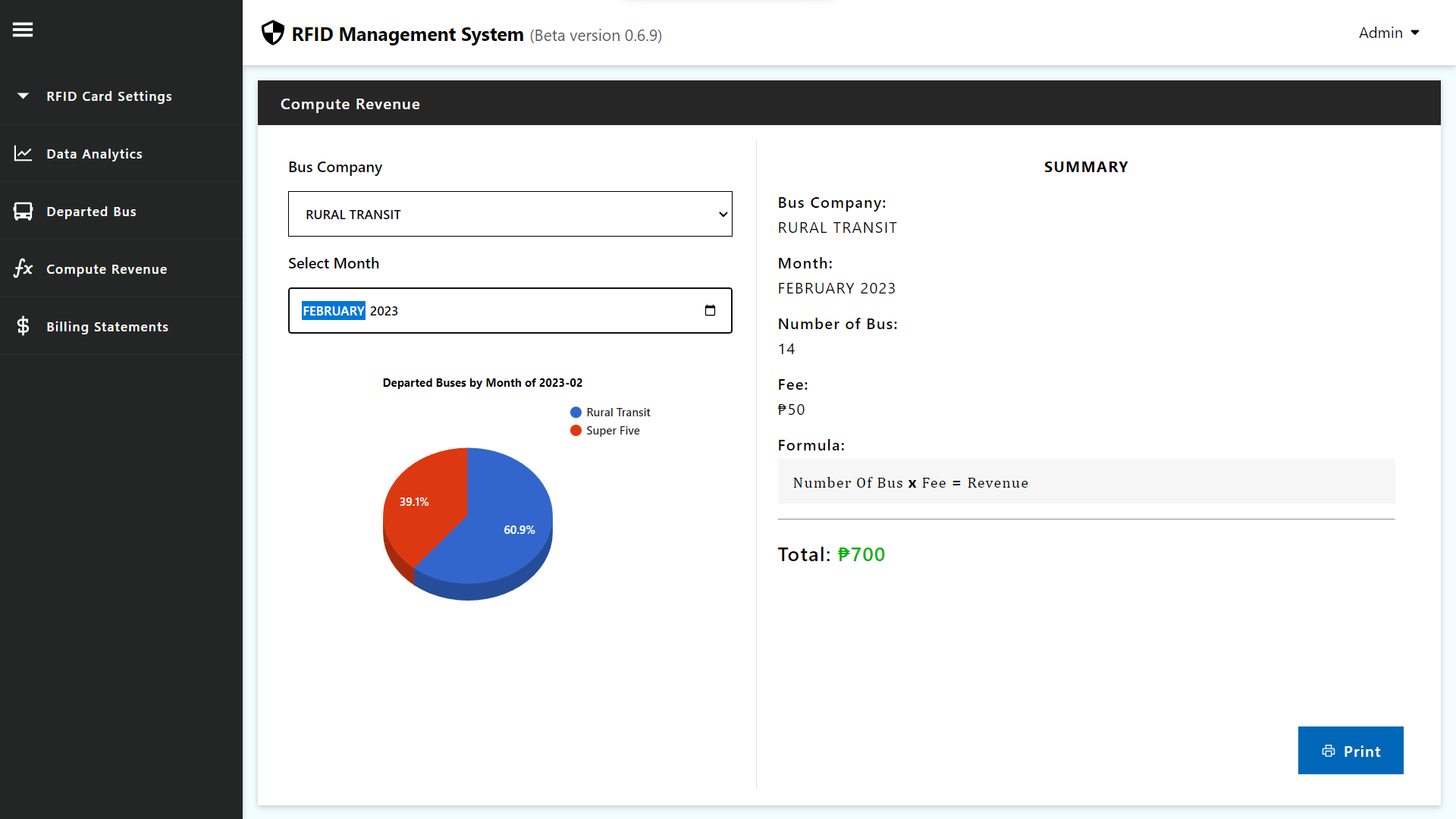
Task: Click the Billing Statements dollar icon
Action: click(23, 326)
